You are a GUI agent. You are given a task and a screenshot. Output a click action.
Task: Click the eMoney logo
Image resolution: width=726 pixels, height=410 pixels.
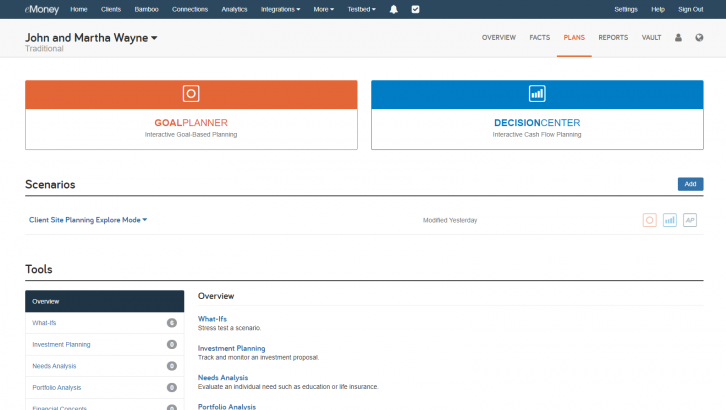[x=42, y=9]
